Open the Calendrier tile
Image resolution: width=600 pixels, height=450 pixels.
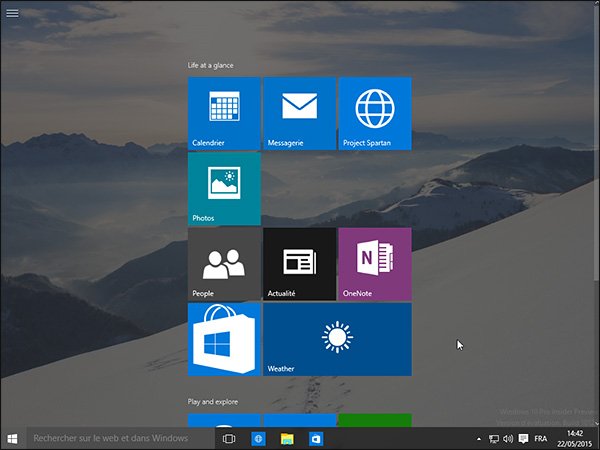pyautogui.click(x=224, y=113)
